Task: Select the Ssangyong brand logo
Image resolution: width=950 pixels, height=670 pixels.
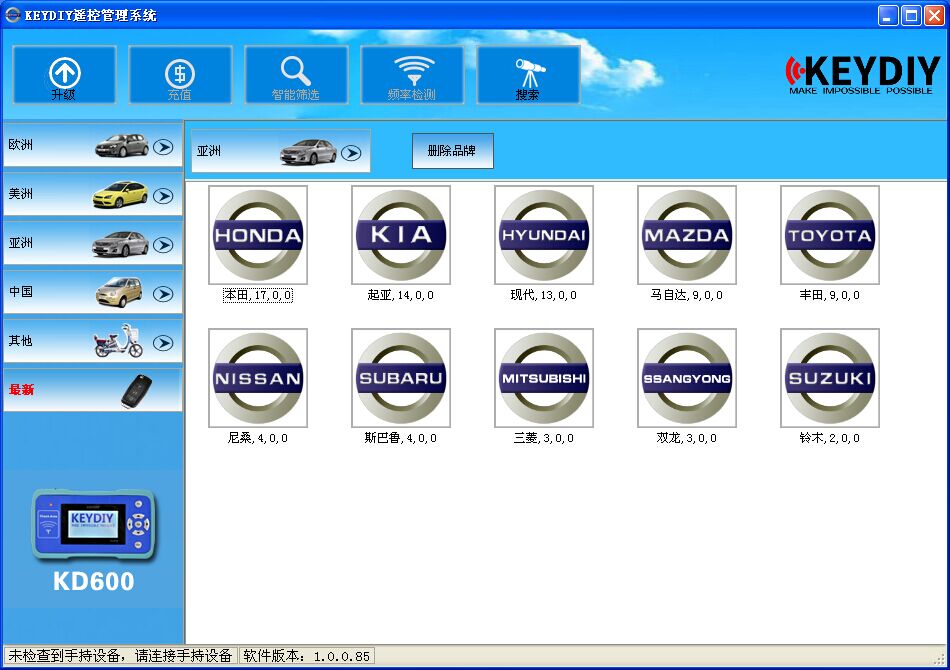Action: point(687,378)
